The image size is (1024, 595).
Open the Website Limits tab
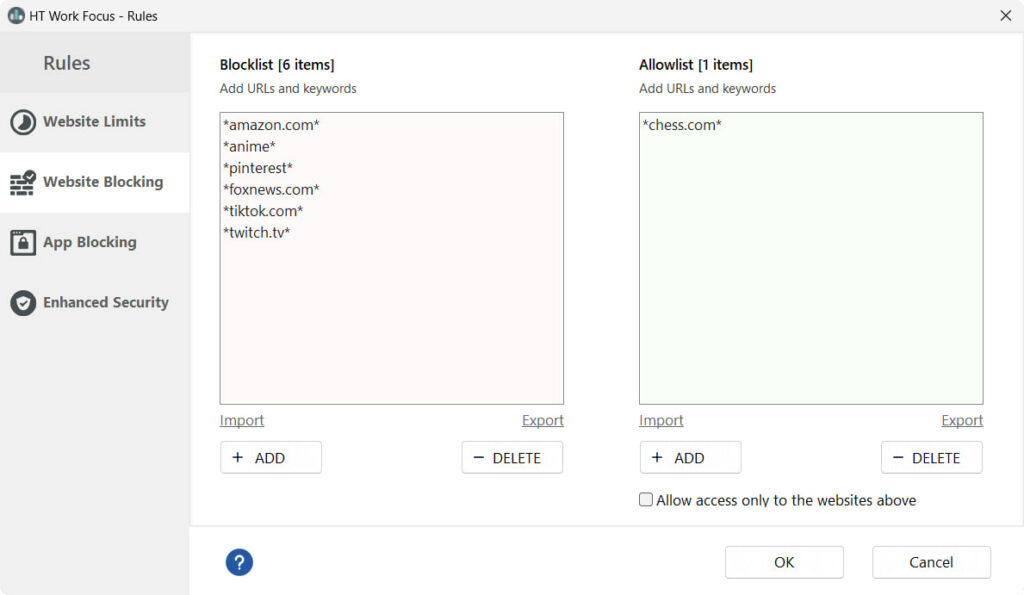point(95,122)
